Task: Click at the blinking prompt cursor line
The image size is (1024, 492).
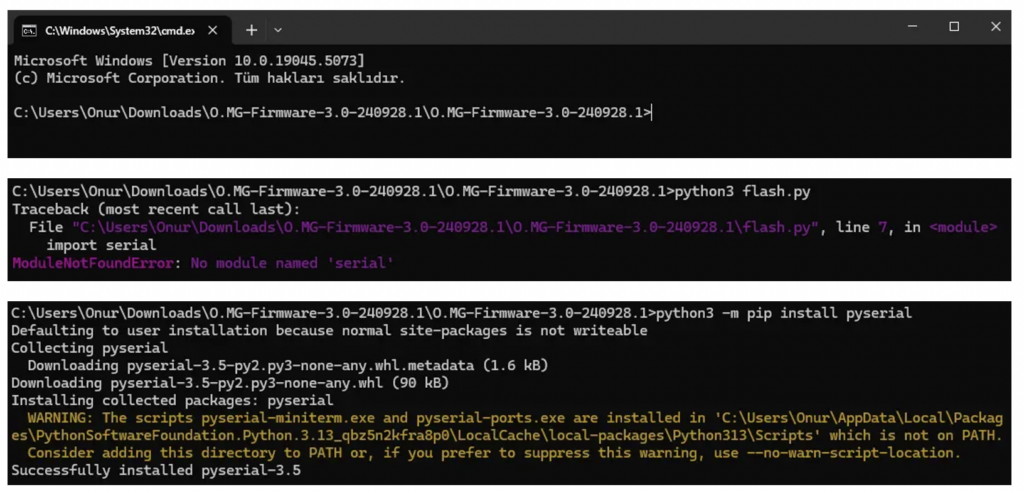Action: tap(332, 112)
